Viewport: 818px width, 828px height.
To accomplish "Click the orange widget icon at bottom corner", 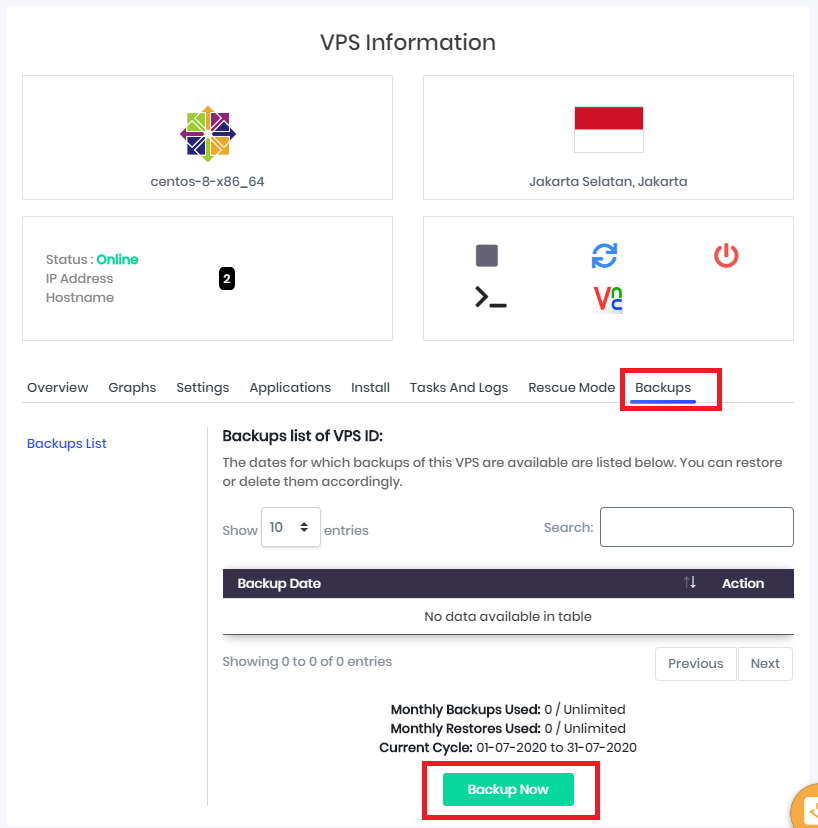I will (806, 809).
